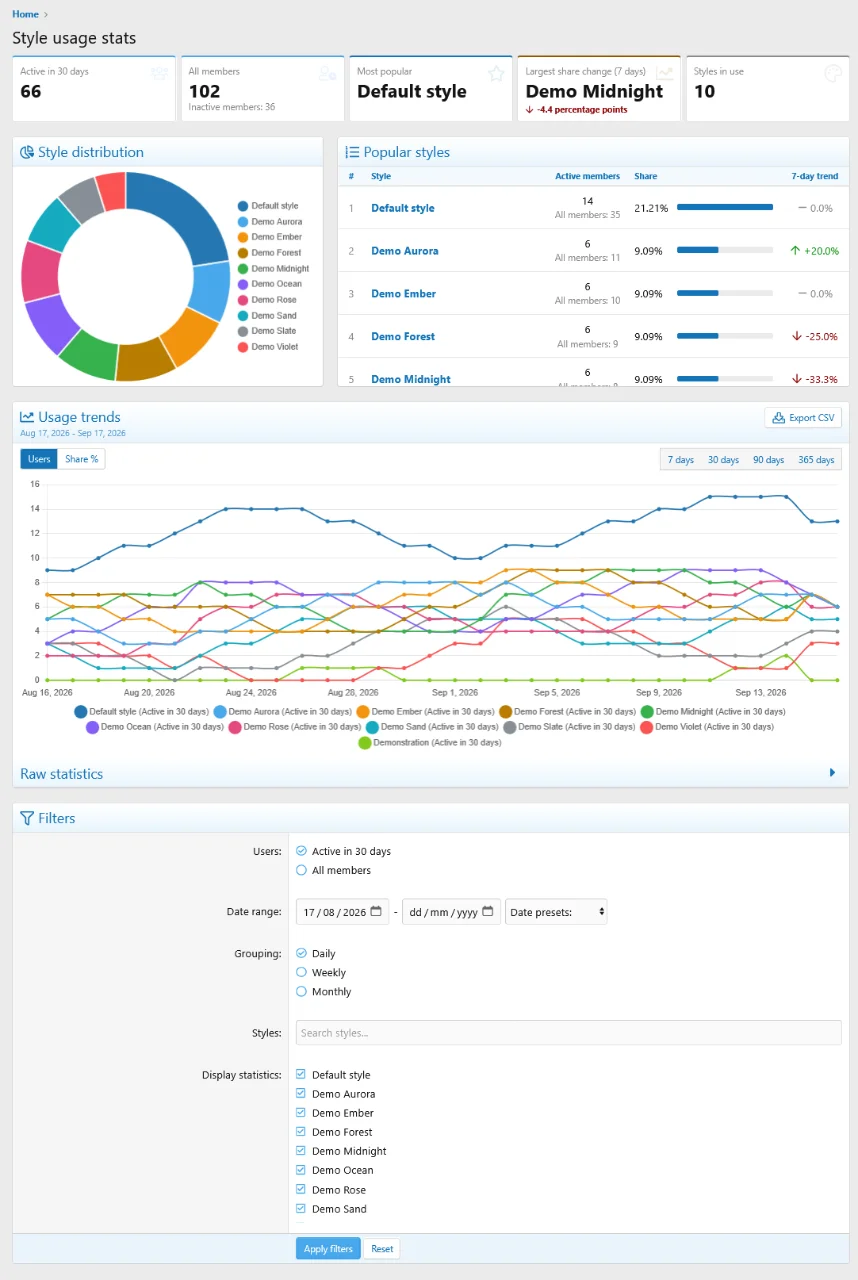Expand the Raw statistics section
Image resolution: width=858 pixels, height=1280 pixels.
point(430,774)
